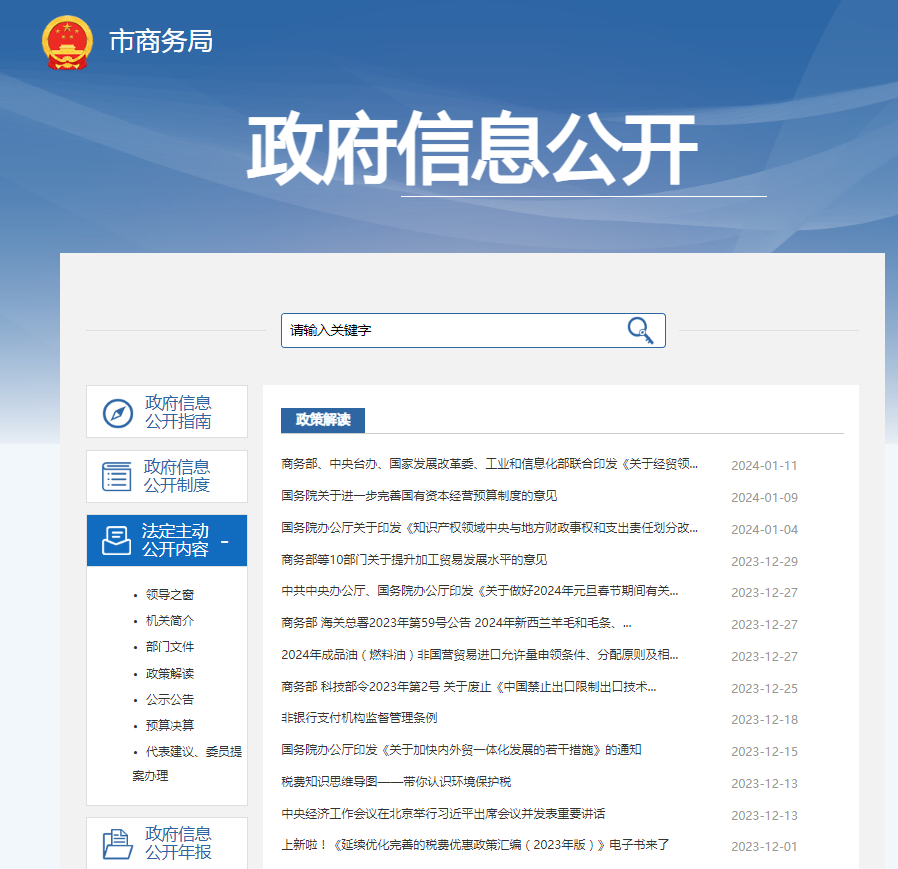
Task: Open 领导之窗 in the sidebar
Action: click(x=169, y=595)
